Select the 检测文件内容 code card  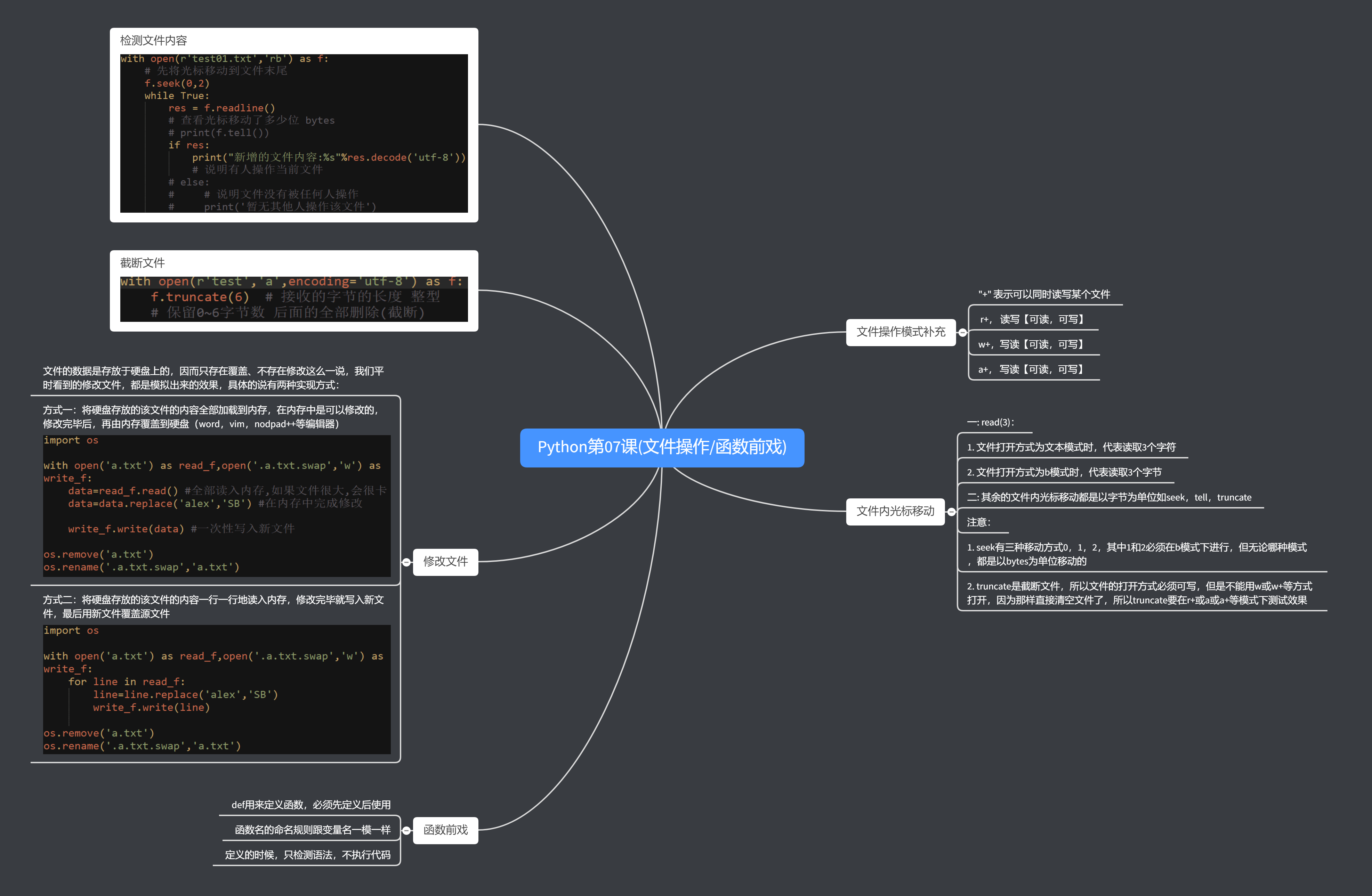(x=294, y=125)
